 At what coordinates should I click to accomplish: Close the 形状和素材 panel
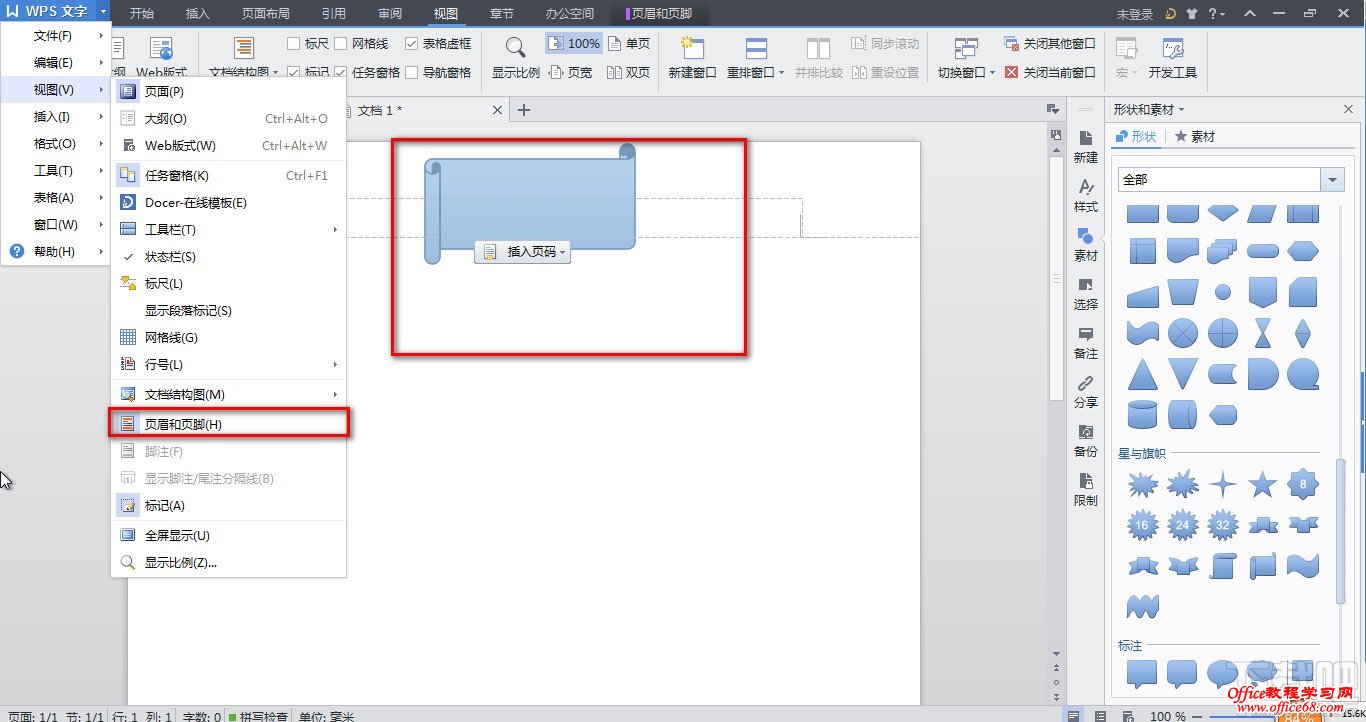tap(1348, 110)
